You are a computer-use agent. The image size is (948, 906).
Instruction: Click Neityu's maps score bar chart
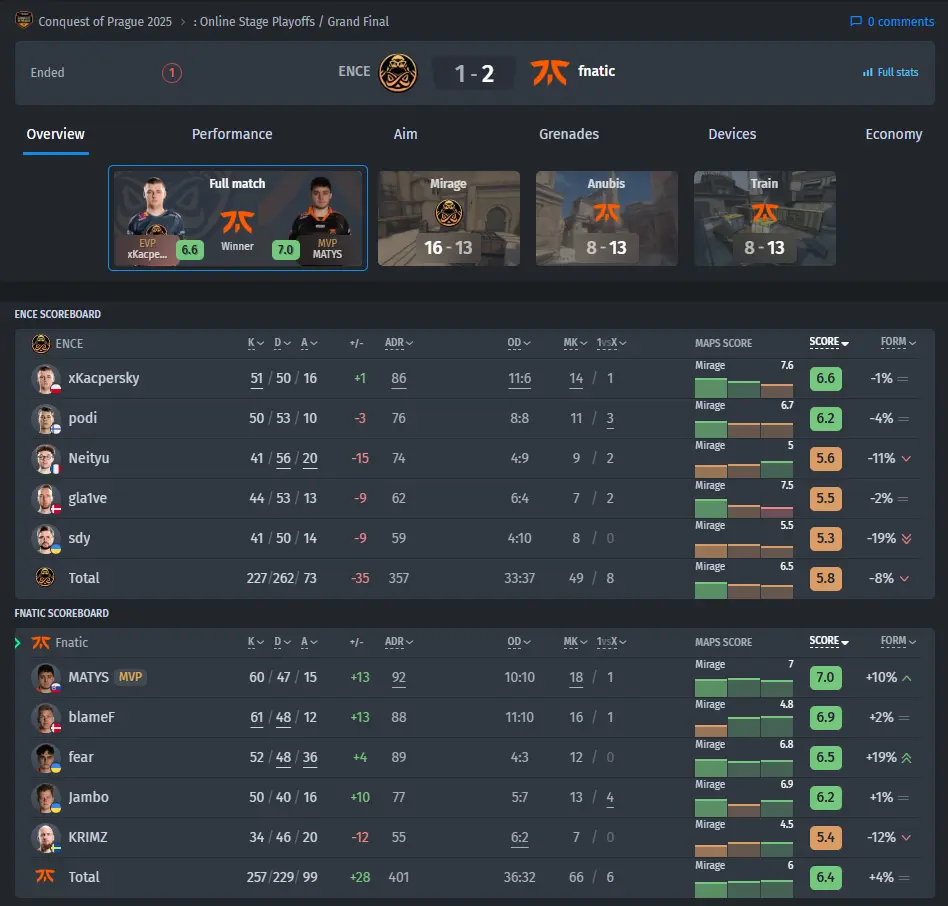coord(744,467)
